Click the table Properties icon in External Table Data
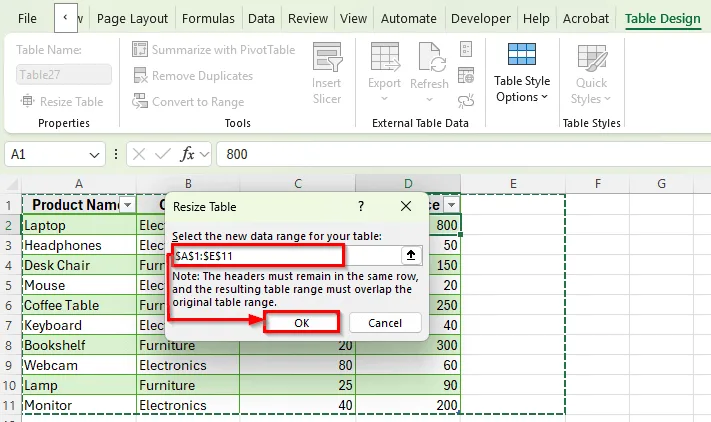Viewport: 711px width, 422px height. (x=466, y=49)
